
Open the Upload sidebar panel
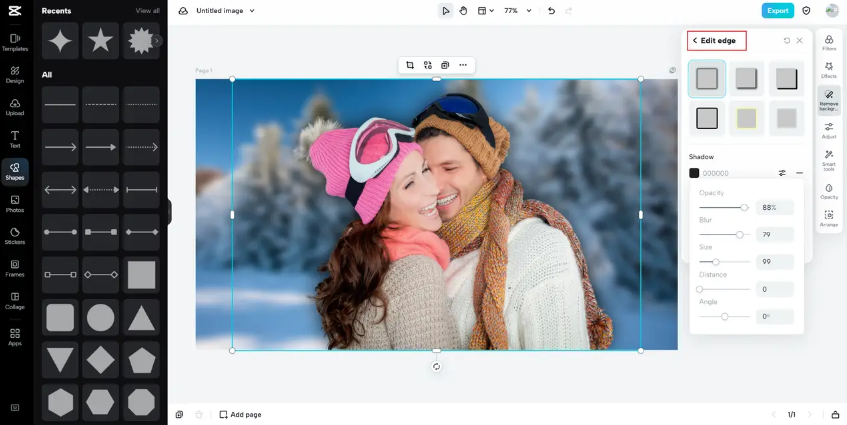[x=15, y=107]
